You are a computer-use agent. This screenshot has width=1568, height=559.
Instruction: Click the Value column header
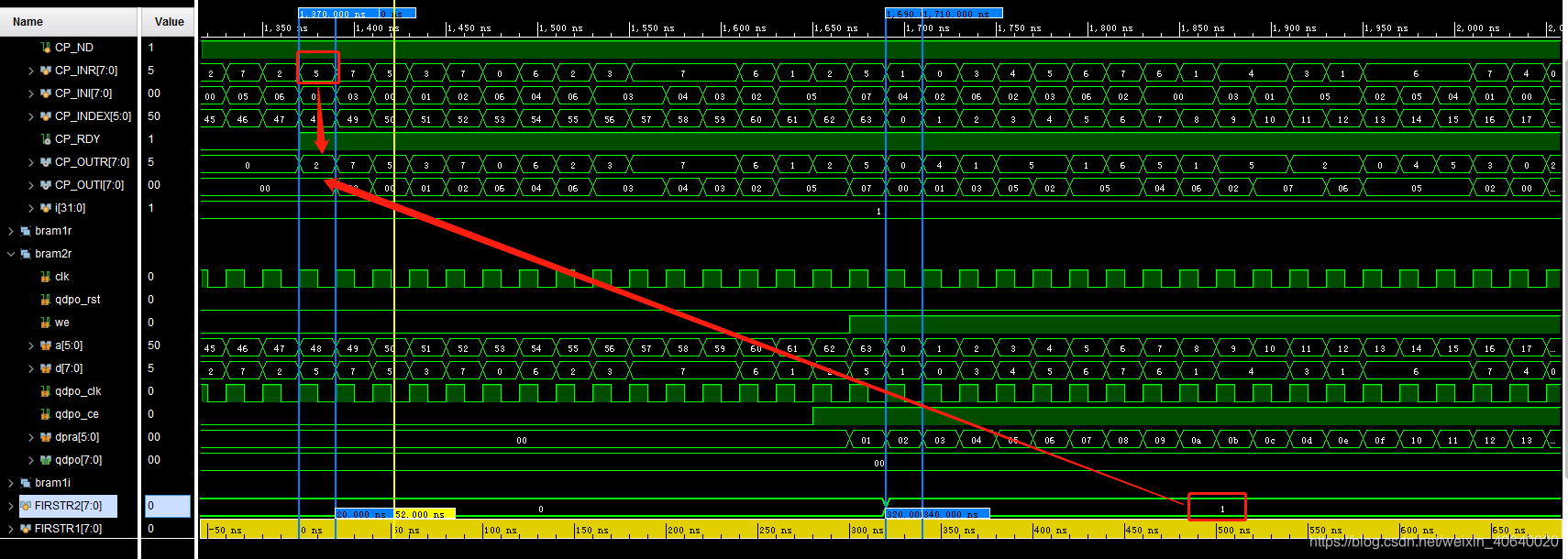[x=169, y=22]
